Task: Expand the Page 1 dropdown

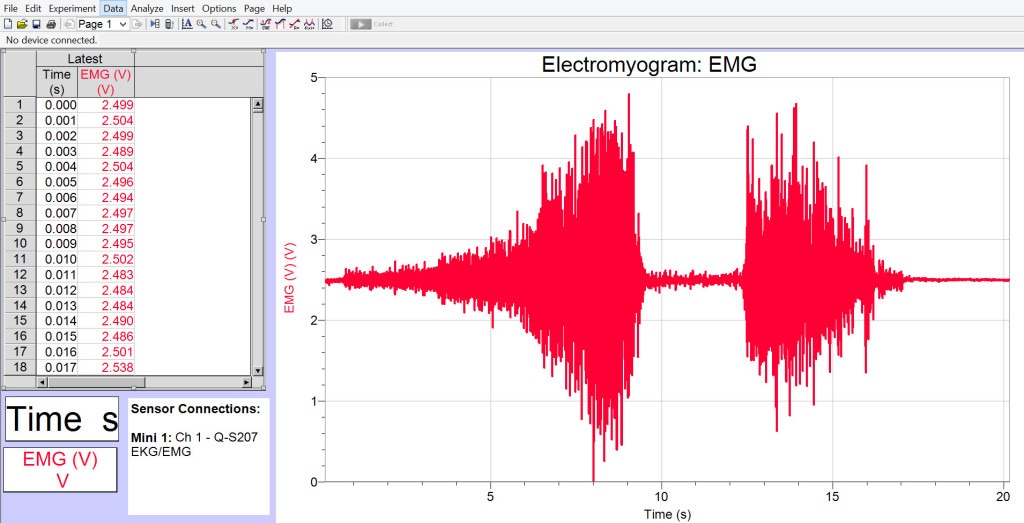Action: tap(123, 24)
